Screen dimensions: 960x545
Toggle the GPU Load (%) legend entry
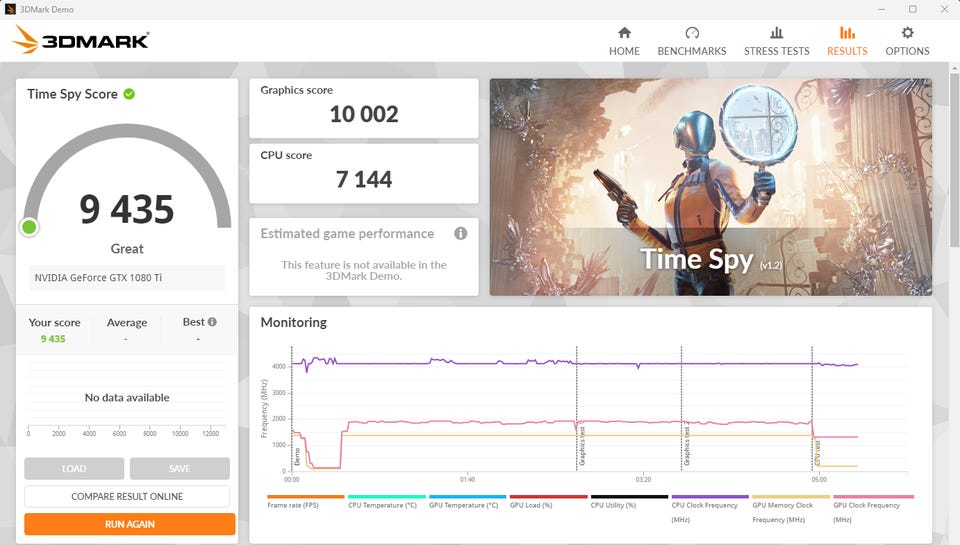[x=548, y=502]
